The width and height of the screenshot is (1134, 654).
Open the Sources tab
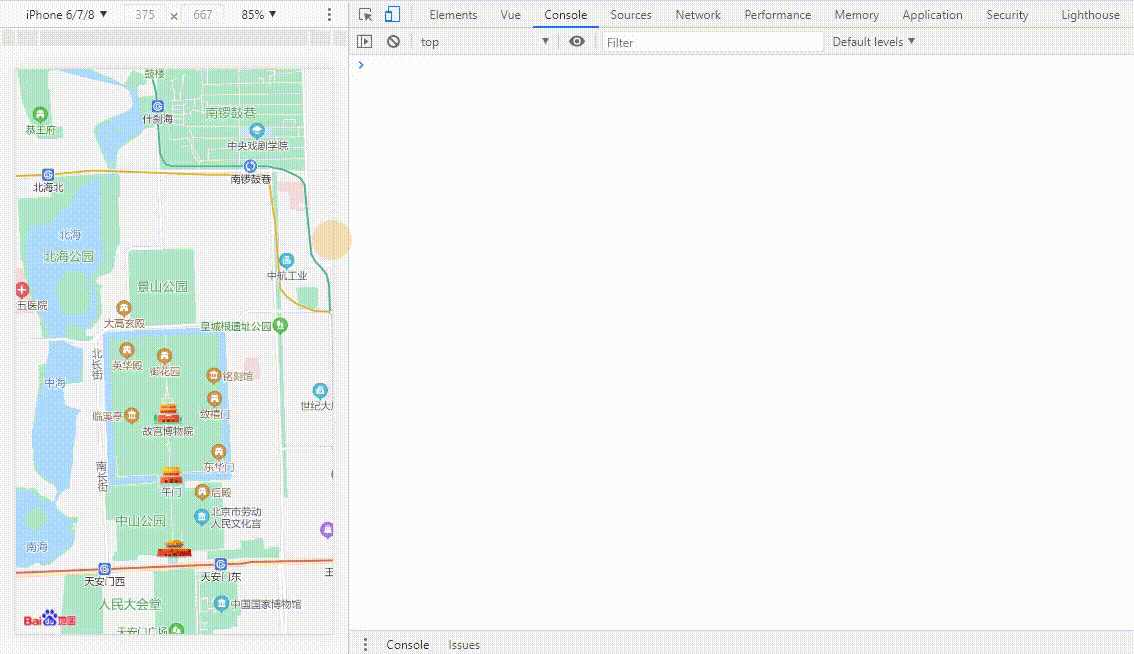[631, 14]
